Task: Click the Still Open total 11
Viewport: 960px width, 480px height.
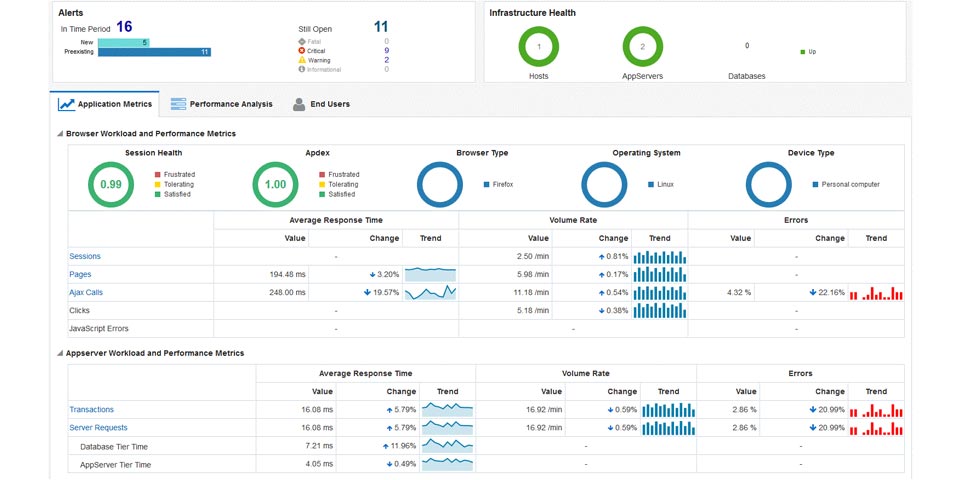Action: tap(381, 27)
